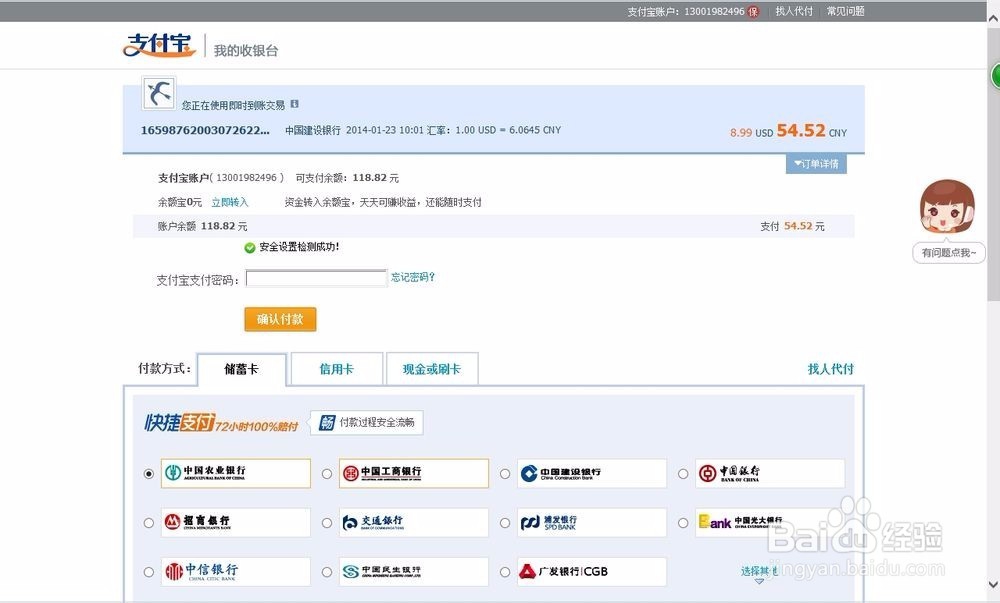Select the 招商银行 radio button

tap(149, 523)
